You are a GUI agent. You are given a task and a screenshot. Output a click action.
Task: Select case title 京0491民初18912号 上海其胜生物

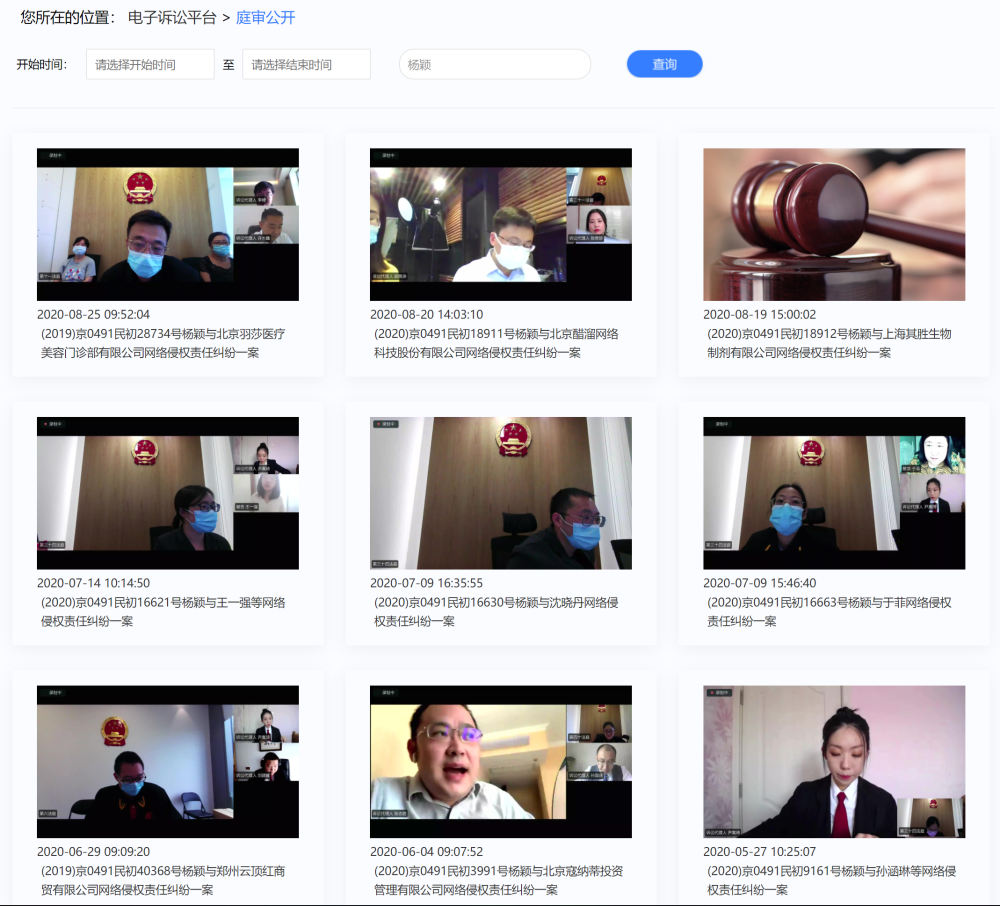(829, 343)
